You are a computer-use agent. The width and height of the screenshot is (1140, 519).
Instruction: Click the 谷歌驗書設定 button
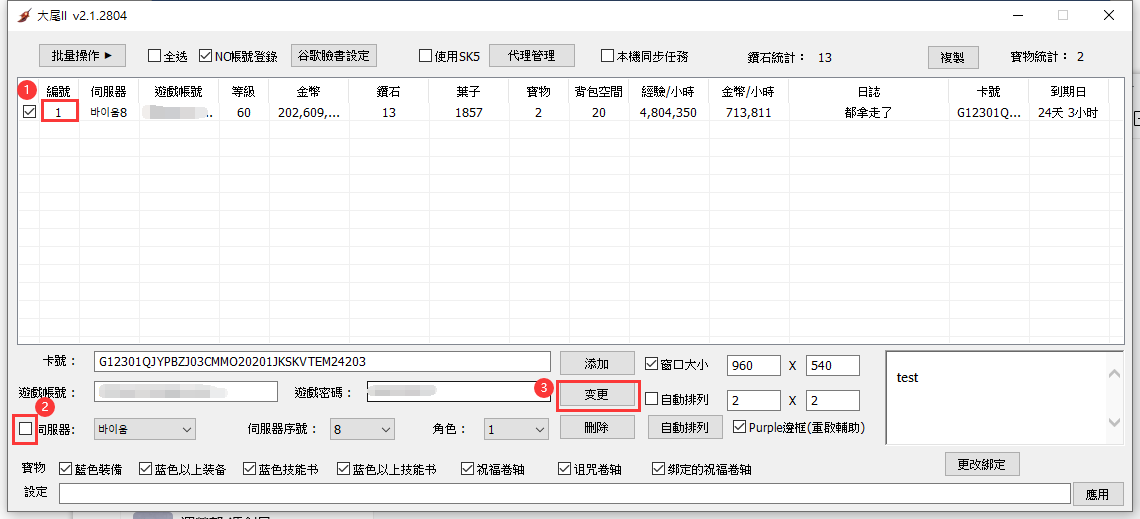pyautogui.click(x=333, y=56)
